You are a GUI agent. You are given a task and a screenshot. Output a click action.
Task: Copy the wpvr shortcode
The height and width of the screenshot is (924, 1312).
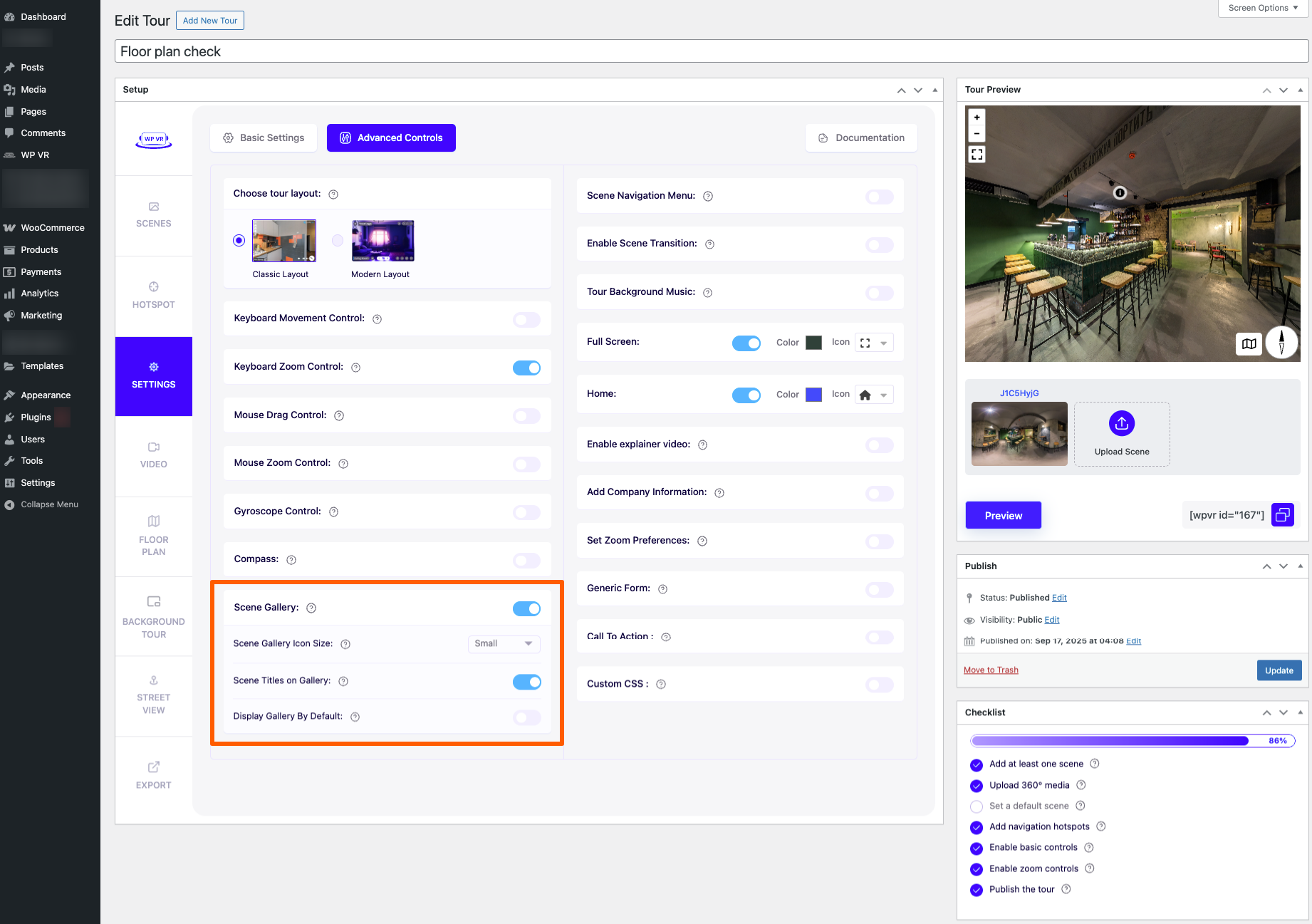pos(1282,515)
